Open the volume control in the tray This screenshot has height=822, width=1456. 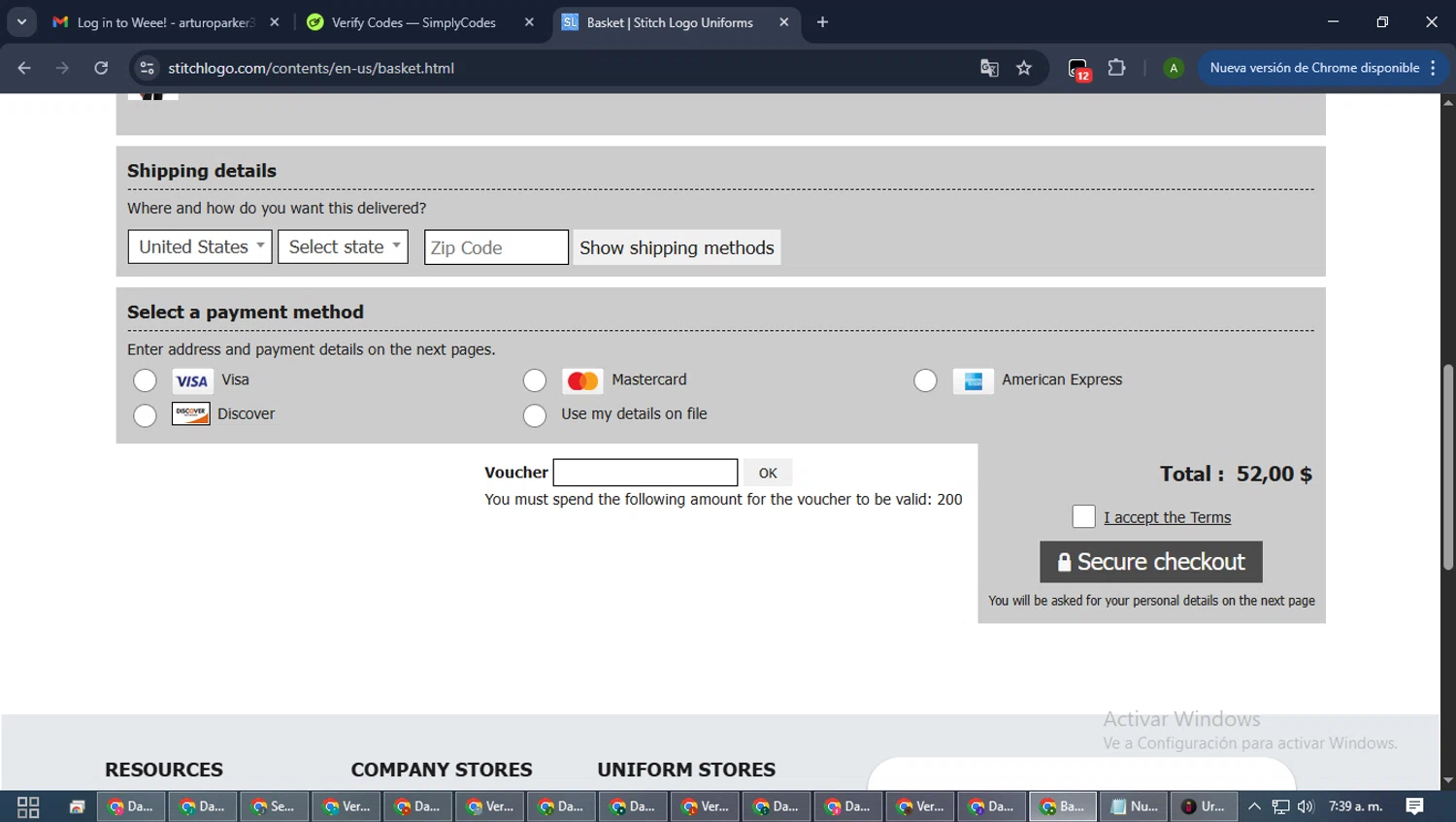1306,806
